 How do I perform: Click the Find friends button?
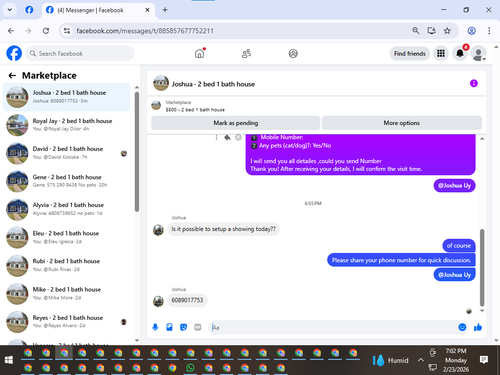[410, 53]
